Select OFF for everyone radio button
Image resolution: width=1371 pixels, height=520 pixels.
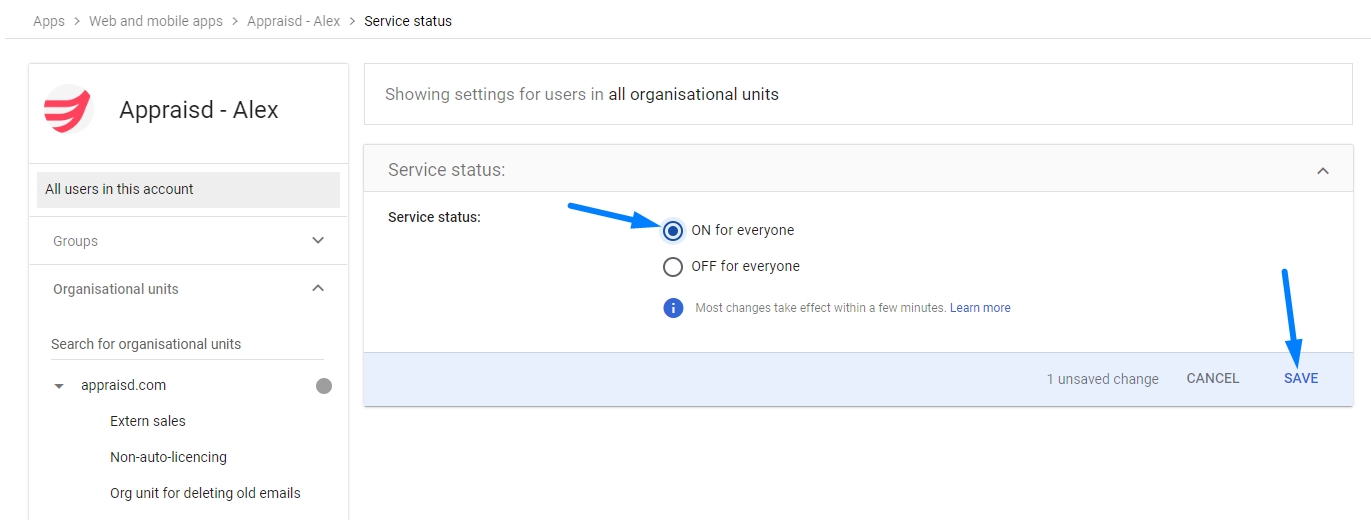[x=673, y=267]
